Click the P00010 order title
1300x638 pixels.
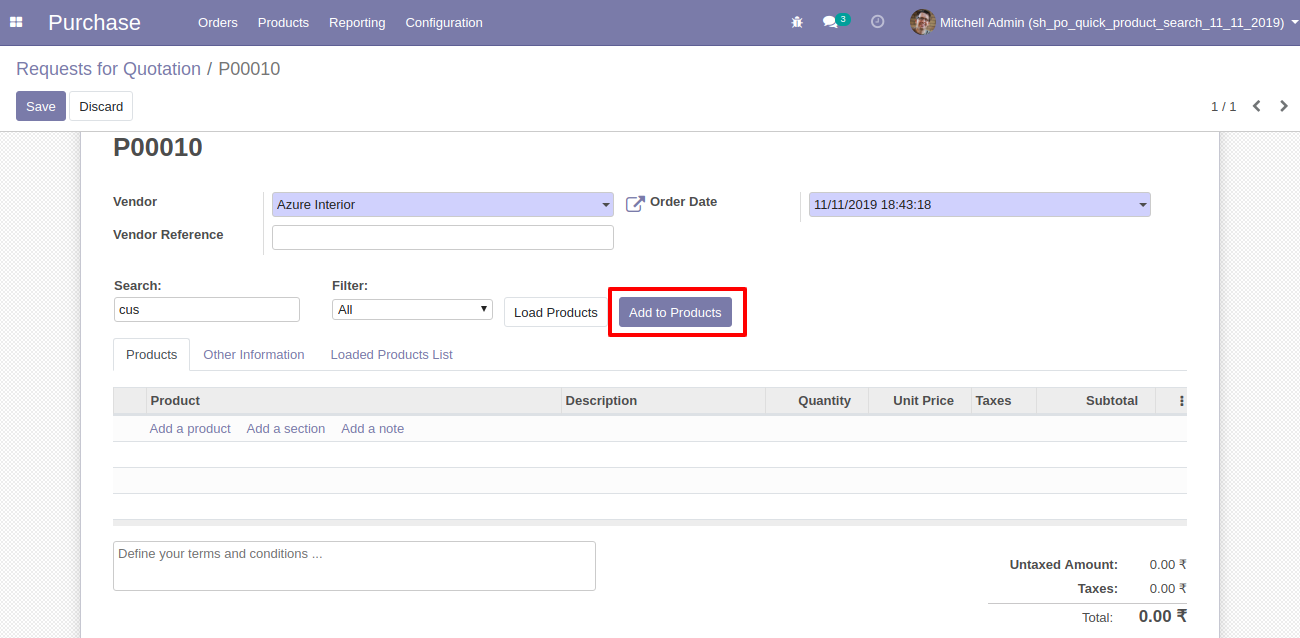[158, 147]
